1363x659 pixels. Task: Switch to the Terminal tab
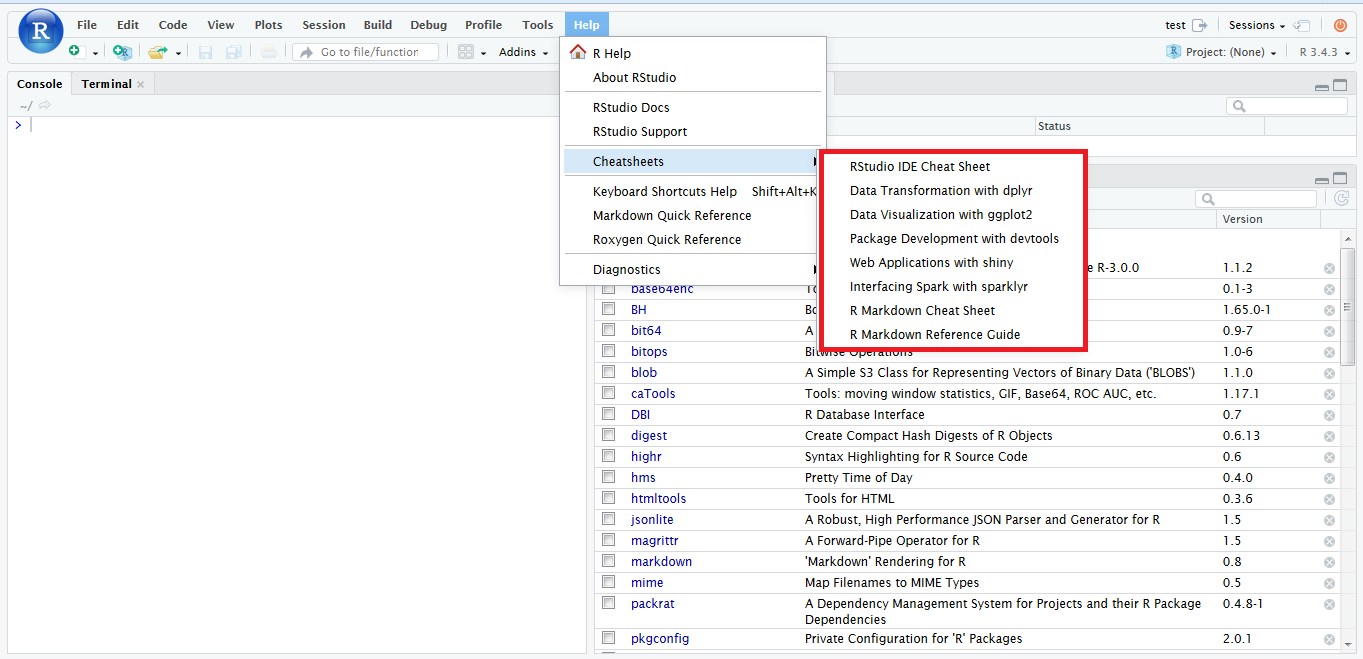tap(107, 84)
